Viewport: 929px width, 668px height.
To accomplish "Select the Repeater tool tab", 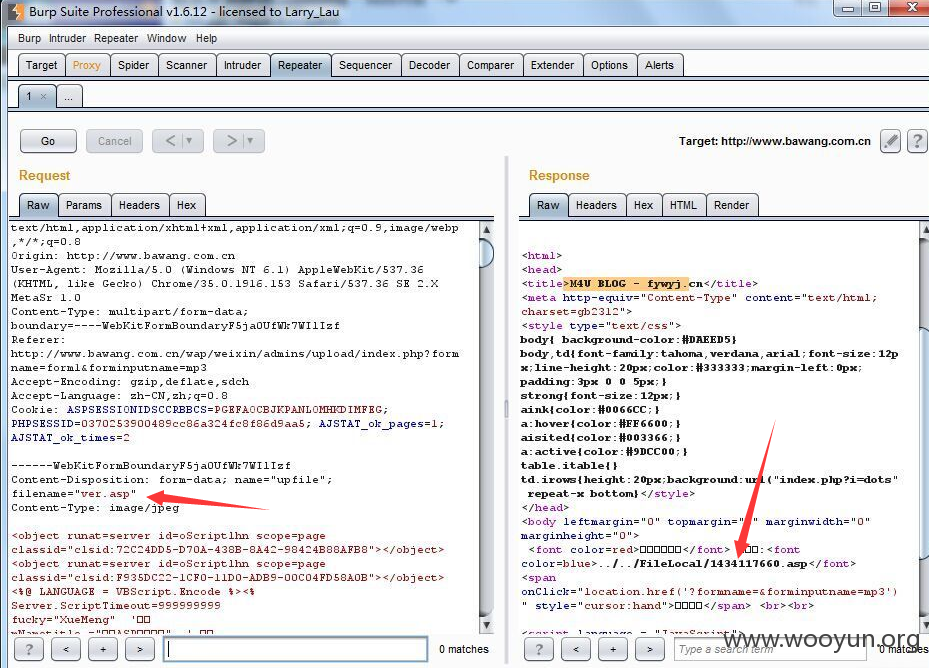I will 300,65.
